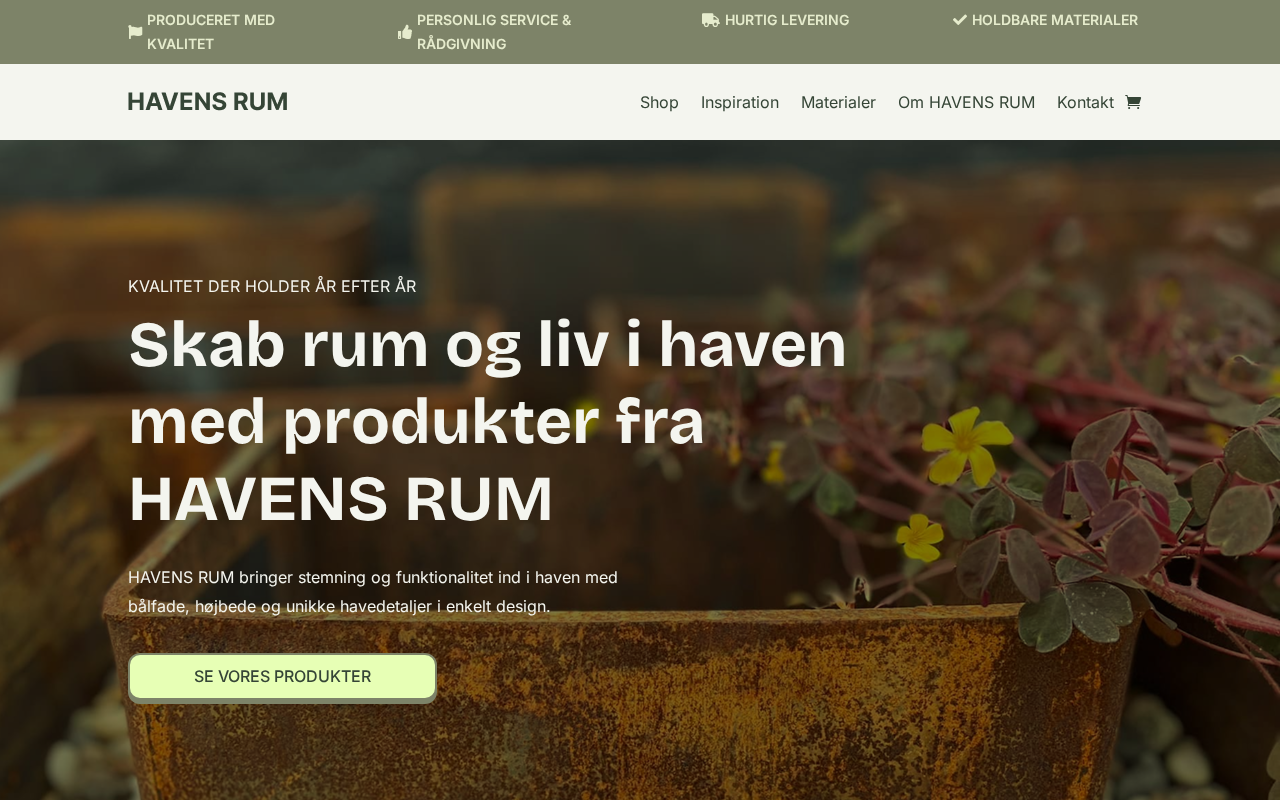Click the KVALITET DER HOLDER ÅR tagline
This screenshot has width=1280, height=800.
pyautogui.click(x=272, y=286)
